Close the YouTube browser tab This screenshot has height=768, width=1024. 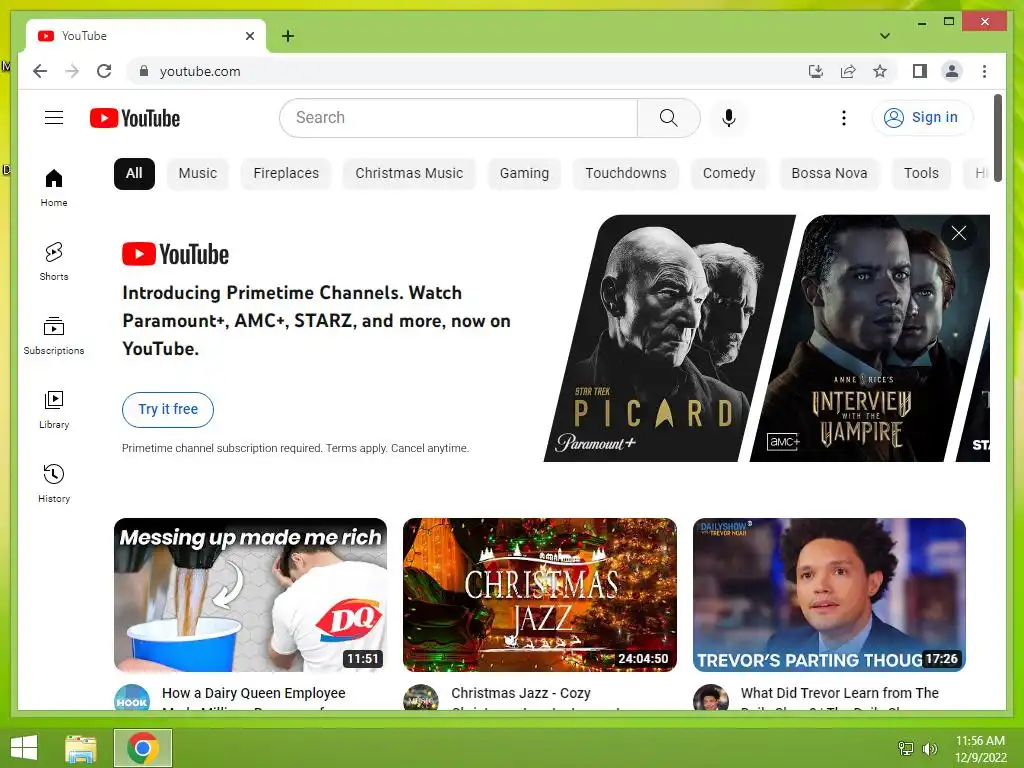pyautogui.click(x=249, y=36)
